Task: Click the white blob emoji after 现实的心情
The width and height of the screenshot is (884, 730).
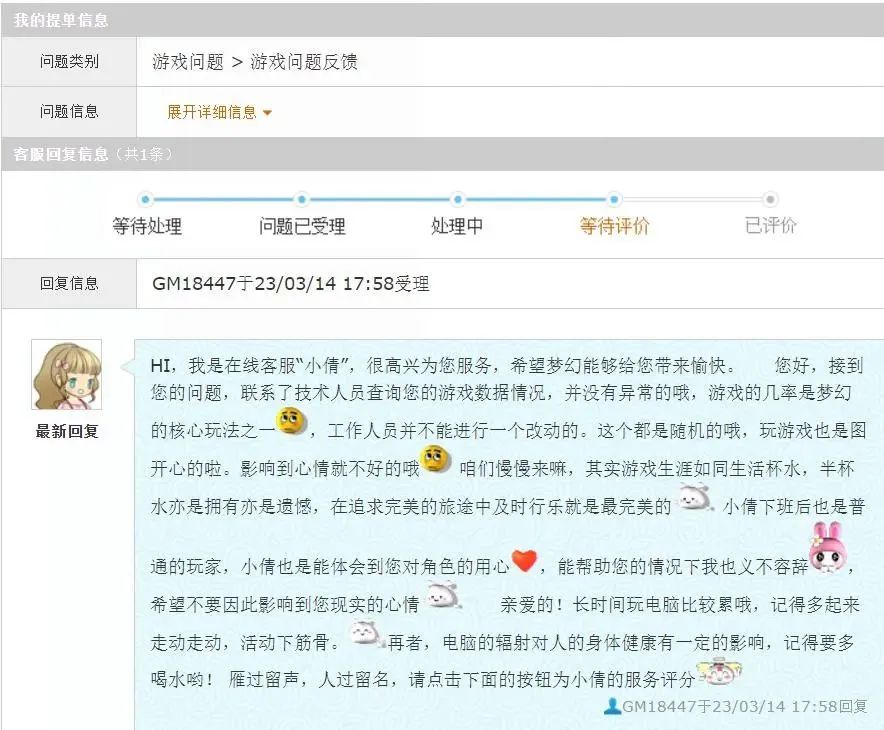Action: click(x=444, y=596)
